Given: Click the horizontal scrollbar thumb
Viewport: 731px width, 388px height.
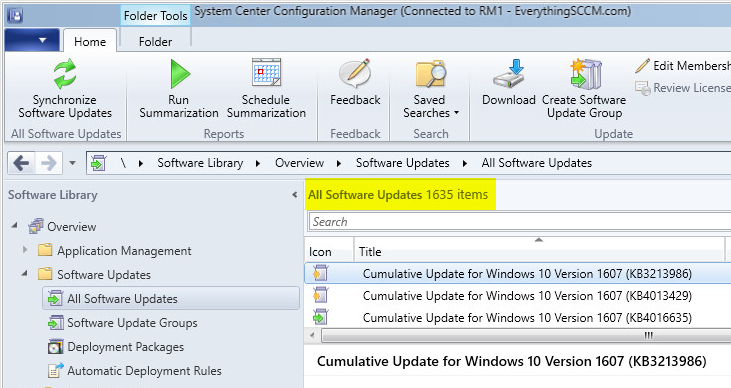Looking at the screenshot, I should (526, 335).
